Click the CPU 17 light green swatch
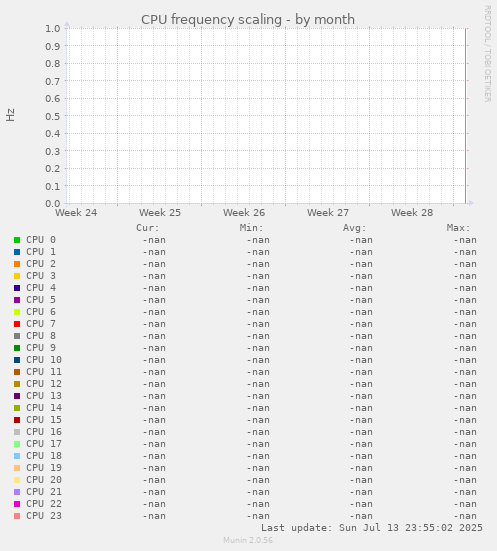Screen dimensions: 497x551 (17, 444)
